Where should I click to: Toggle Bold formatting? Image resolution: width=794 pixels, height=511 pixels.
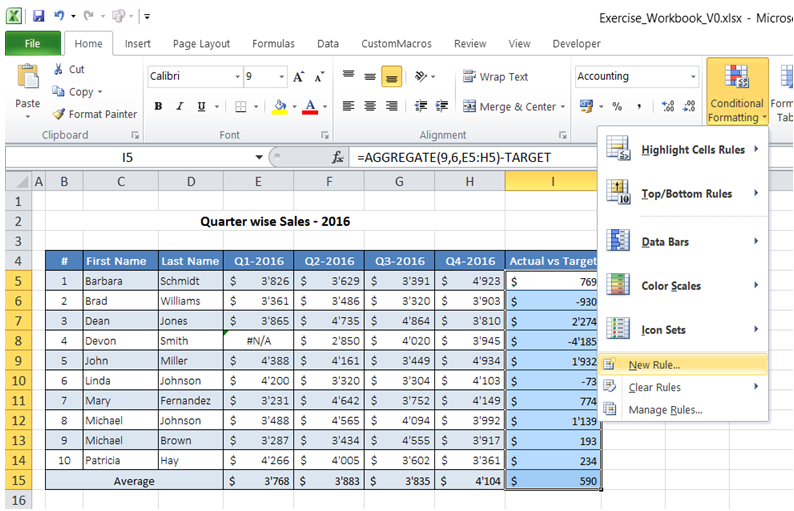[x=158, y=107]
